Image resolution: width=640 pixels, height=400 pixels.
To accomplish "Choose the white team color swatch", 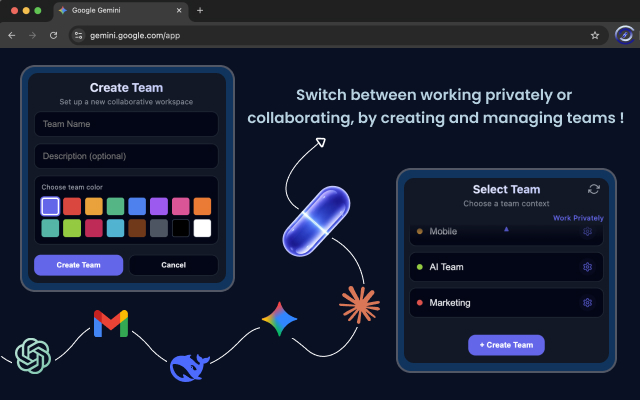I will (x=202, y=228).
